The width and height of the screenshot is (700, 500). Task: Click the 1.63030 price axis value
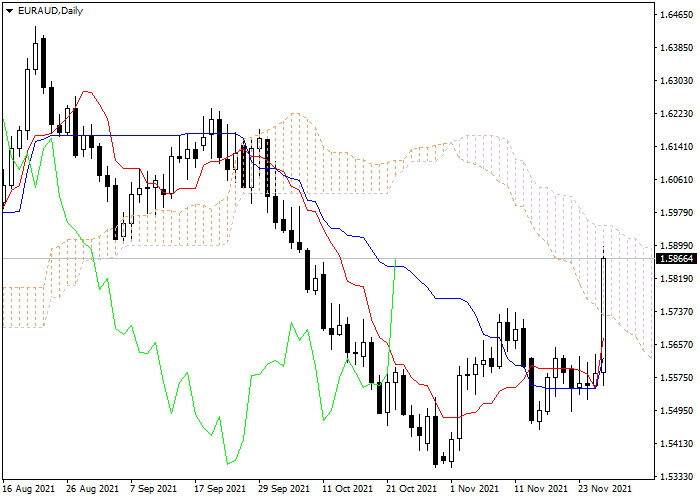click(x=676, y=81)
